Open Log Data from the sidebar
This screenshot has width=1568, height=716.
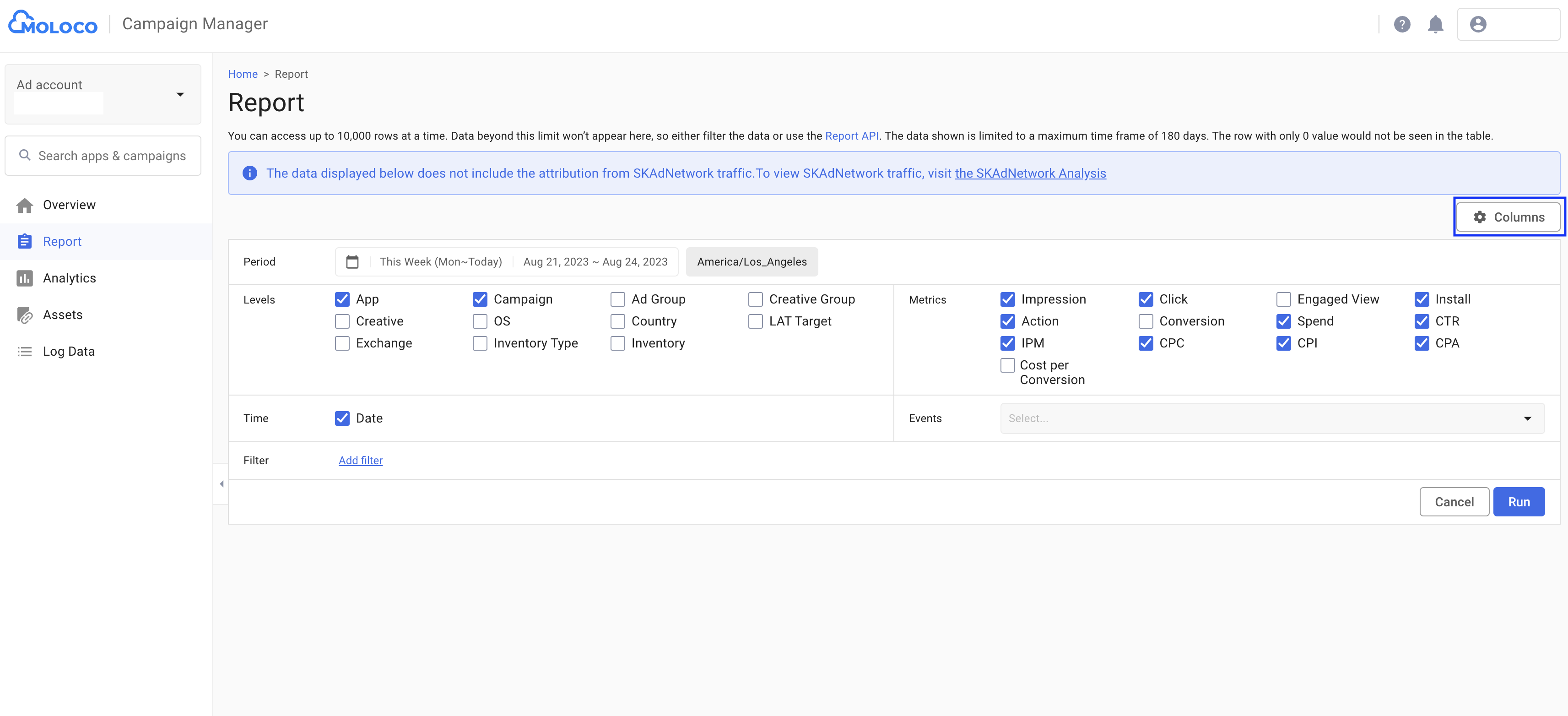click(69, 351)
